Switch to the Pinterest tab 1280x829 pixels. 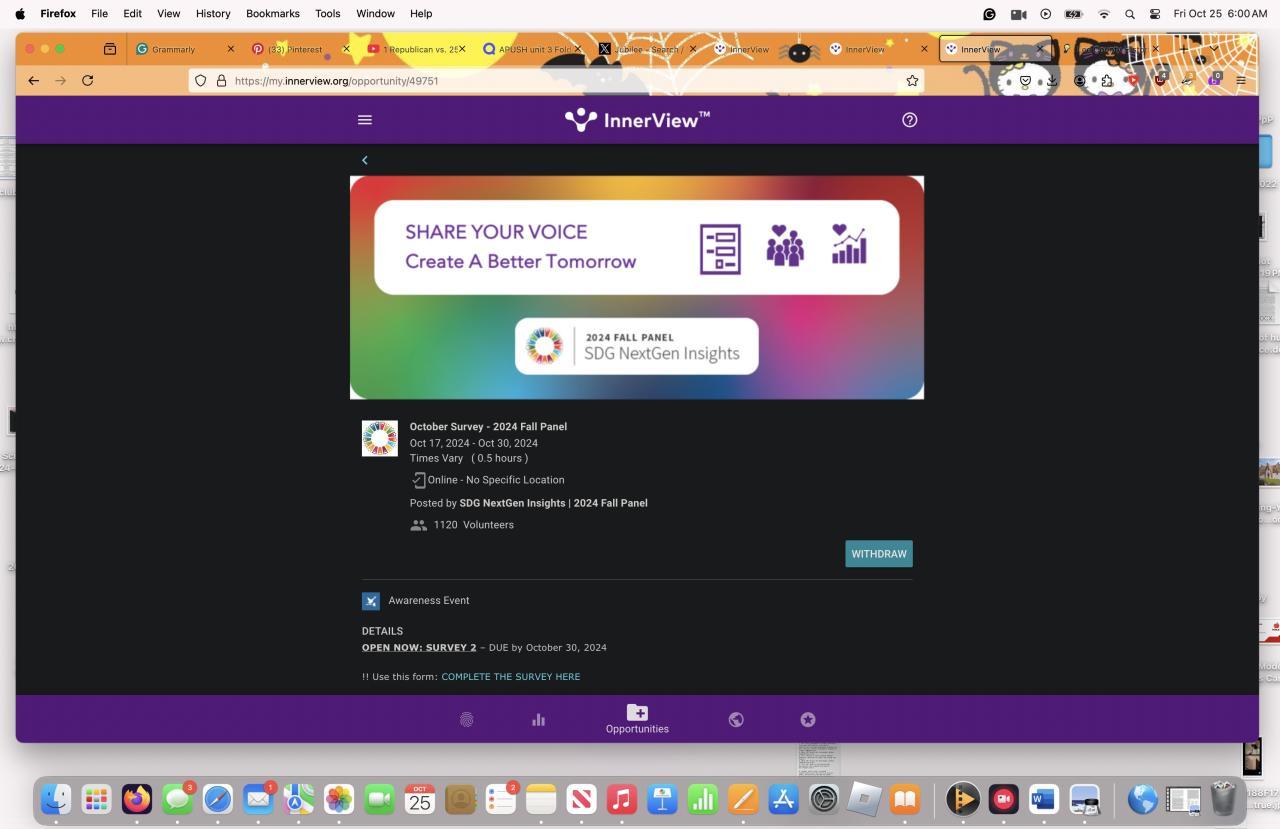pos(300,49)
